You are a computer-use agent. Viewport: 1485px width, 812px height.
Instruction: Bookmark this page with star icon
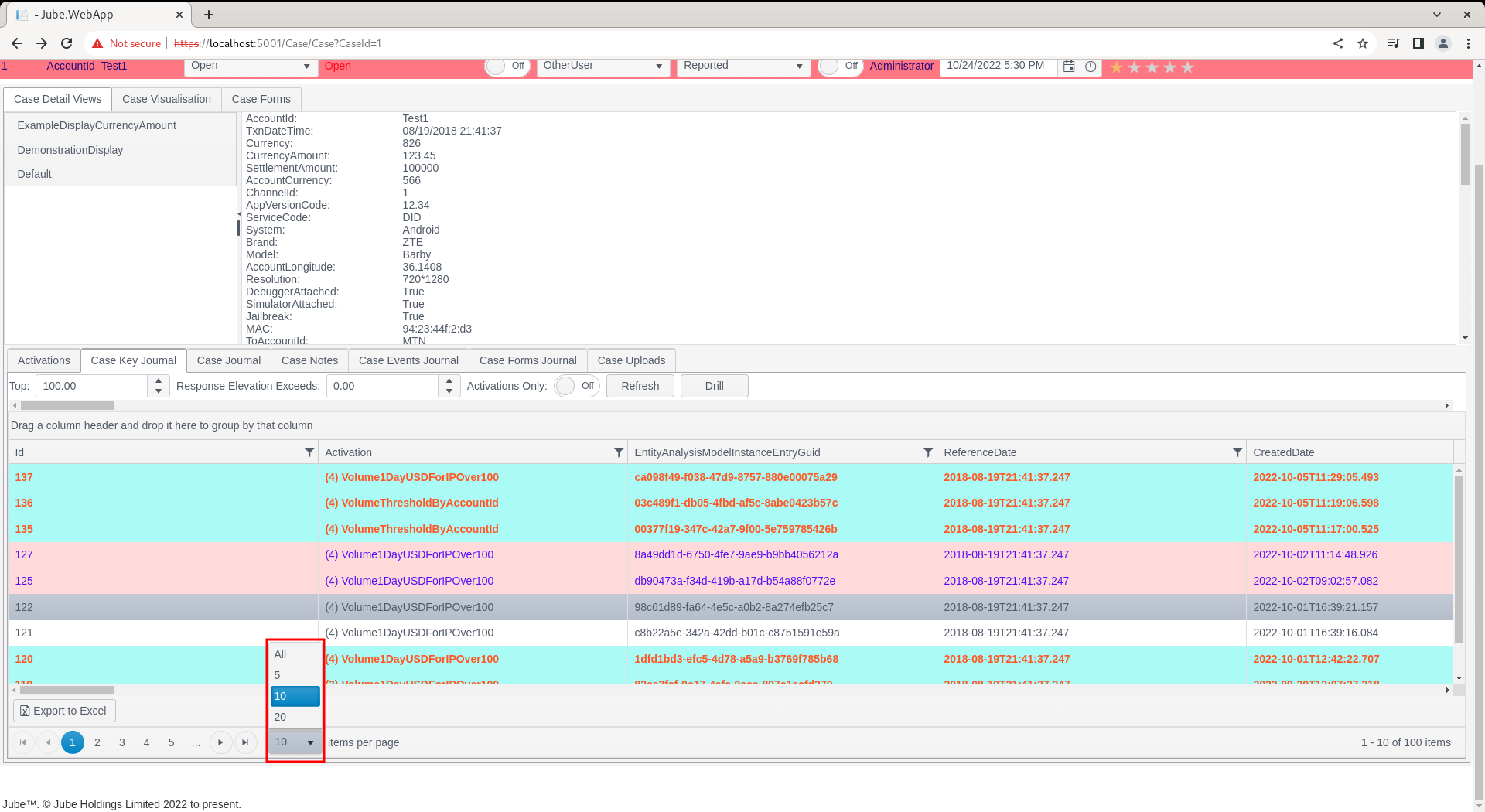tap(1363, 43)
